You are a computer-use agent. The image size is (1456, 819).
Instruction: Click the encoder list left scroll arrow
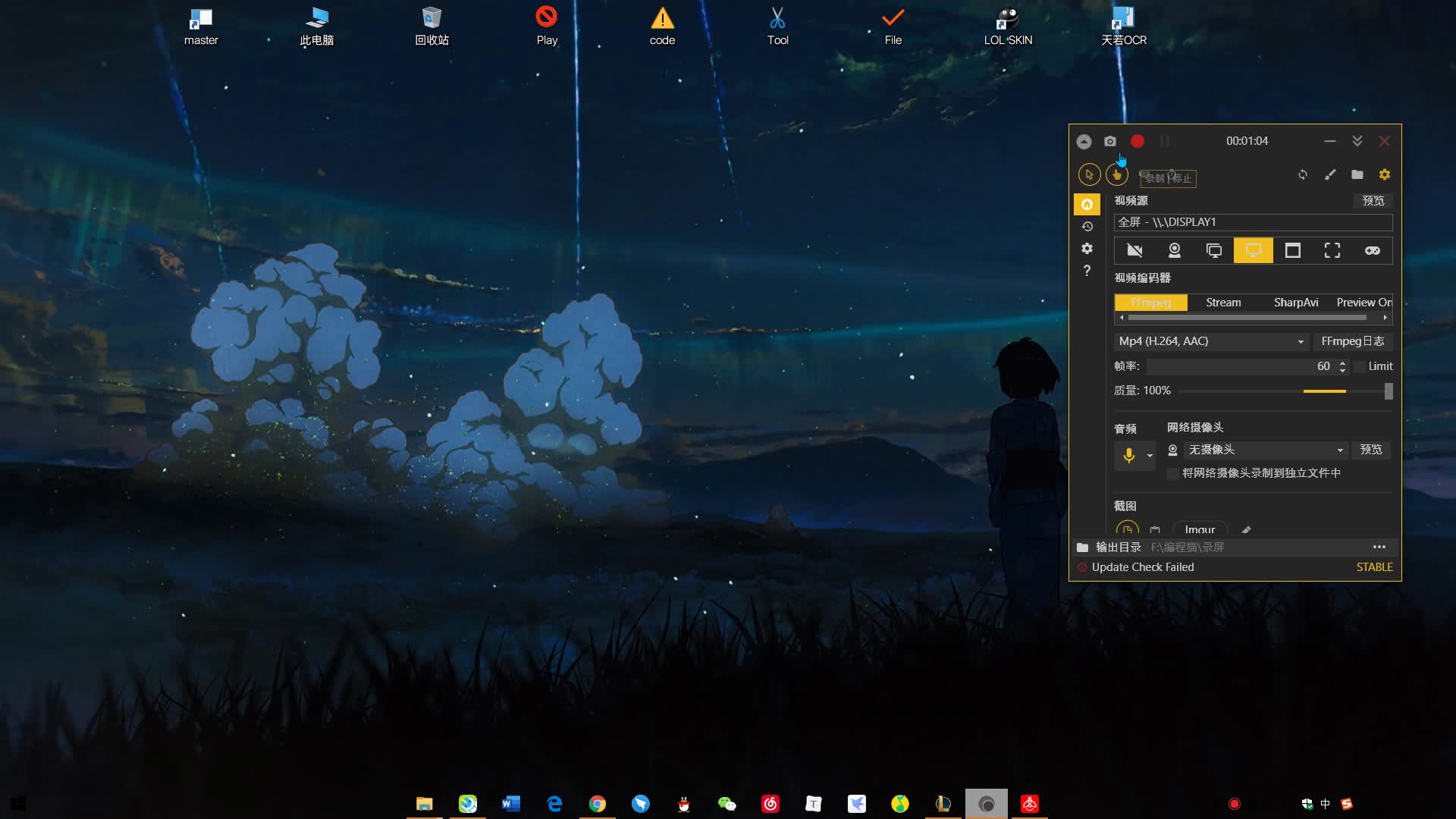coord(1122,318)
